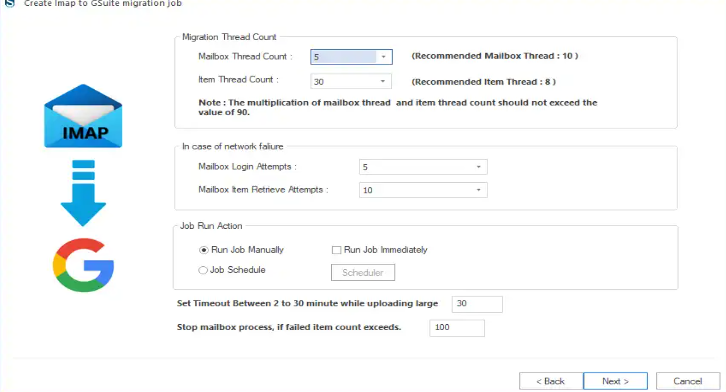Viewport: 726px width, 392px height.
Task: Click the 'Item Thread Count :' label
Action: 238,80
